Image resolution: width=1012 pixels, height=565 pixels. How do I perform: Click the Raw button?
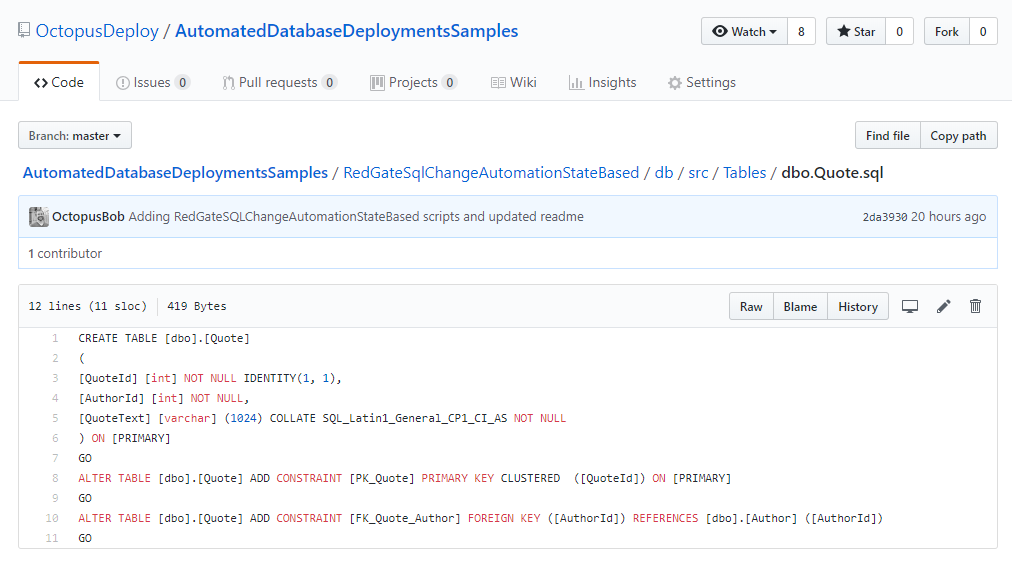tap(751, 307)
